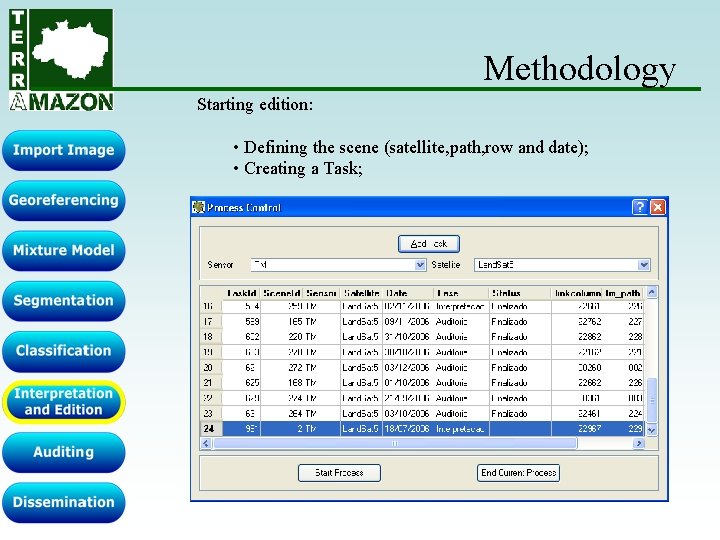Click the vertical scrollbar thumb
The height and width of the screenshot is (540, 720).
652,400
